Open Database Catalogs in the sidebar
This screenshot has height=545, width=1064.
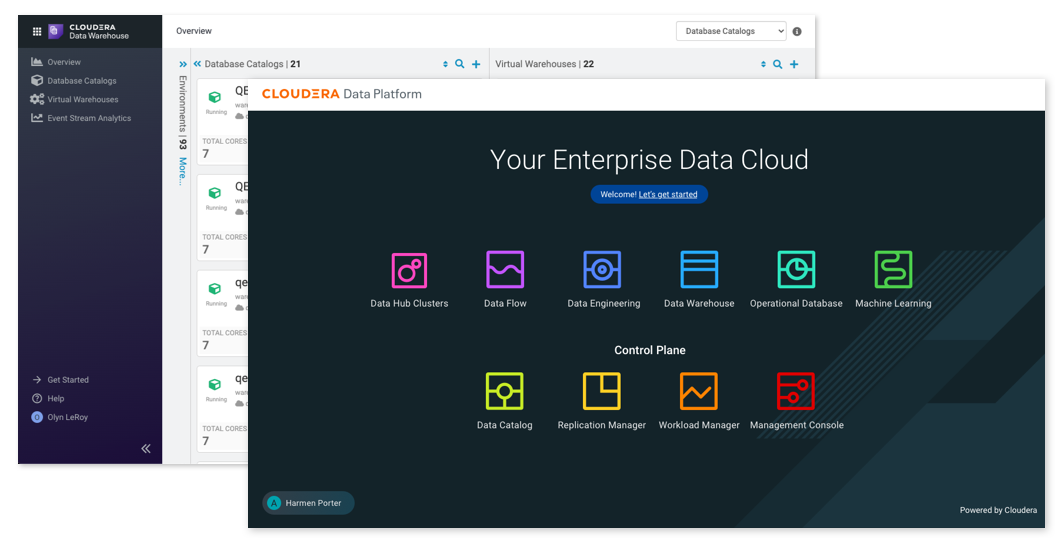pyautogui.click(x=74, y=80)
